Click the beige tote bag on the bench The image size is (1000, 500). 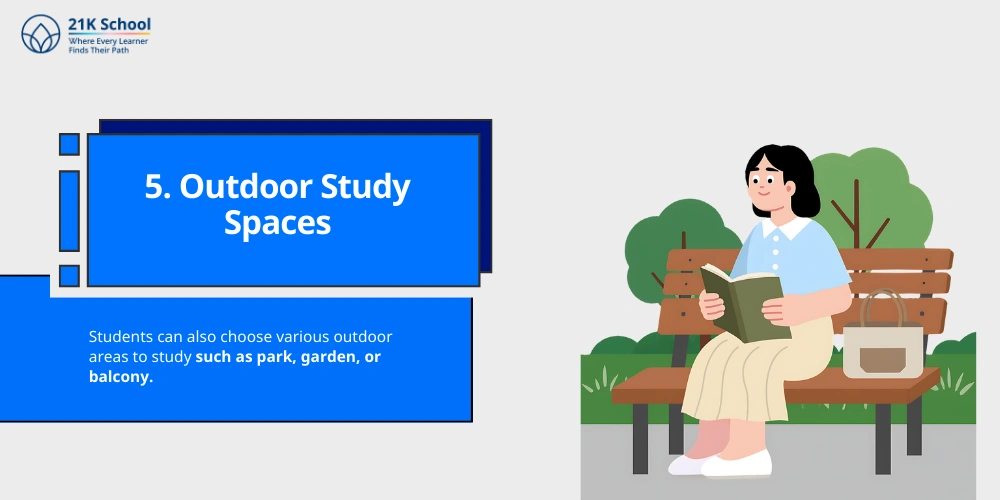883,335
